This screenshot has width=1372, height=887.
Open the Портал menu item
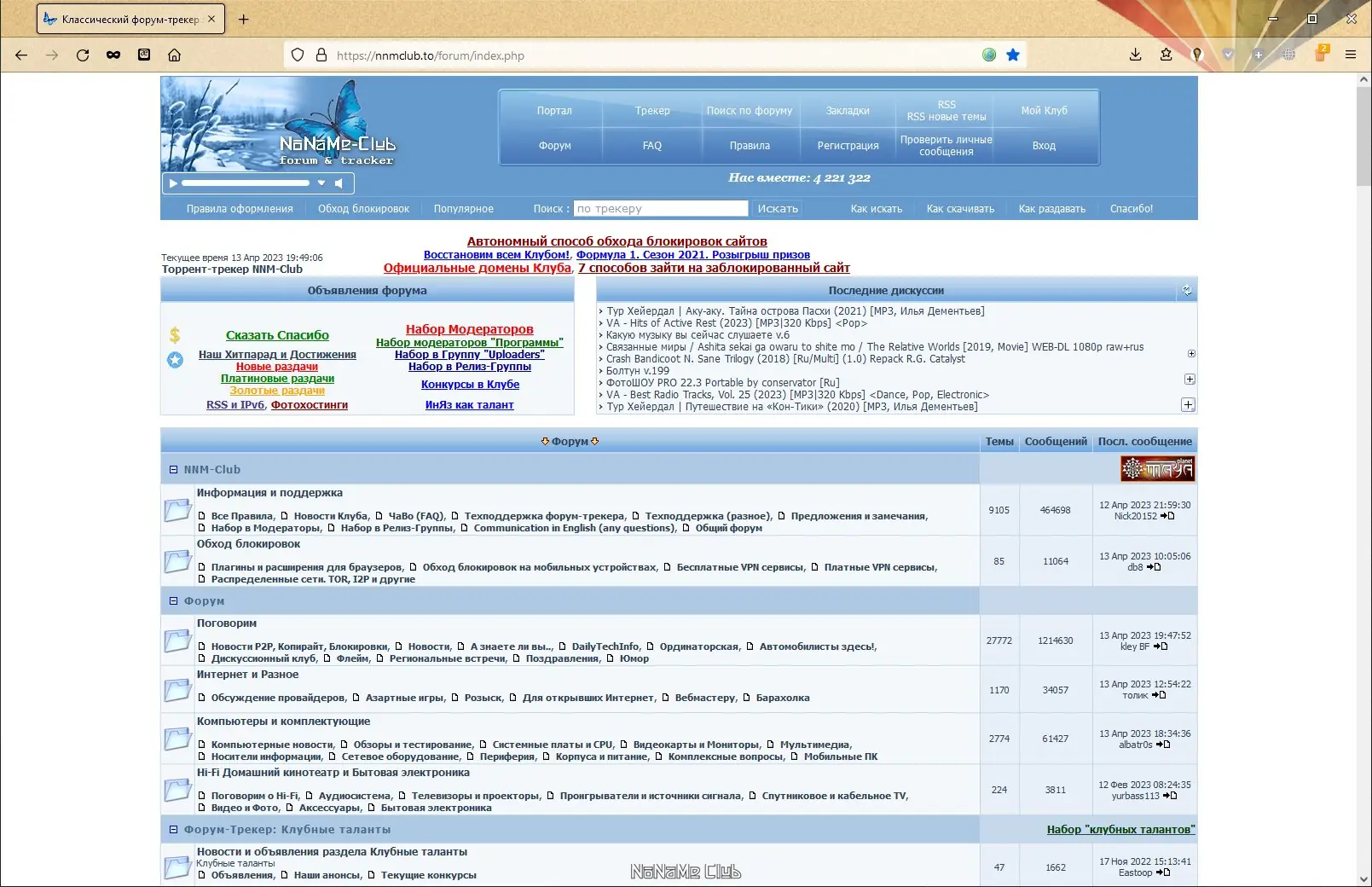point(554,111)
